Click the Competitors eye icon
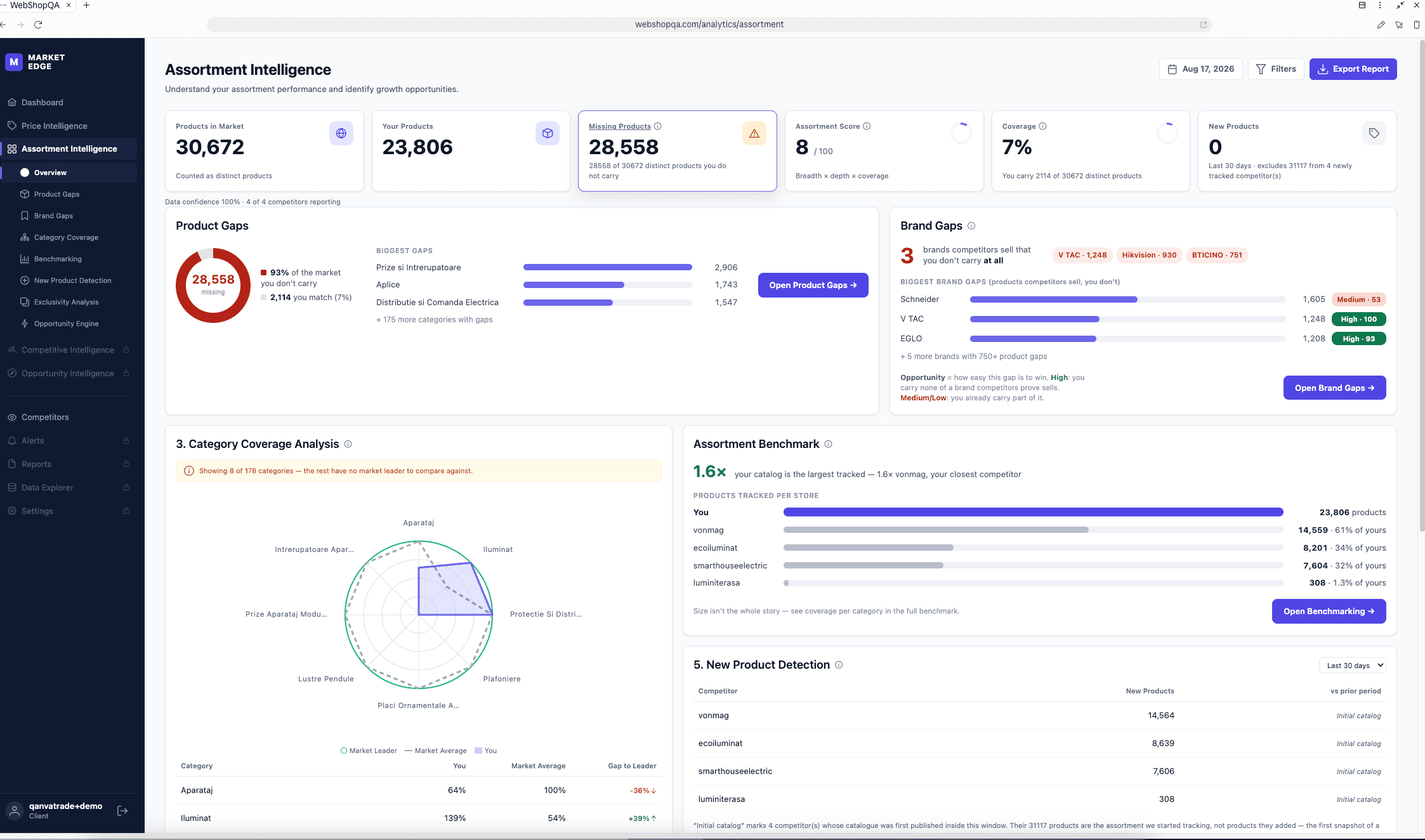 pos(12,417)
